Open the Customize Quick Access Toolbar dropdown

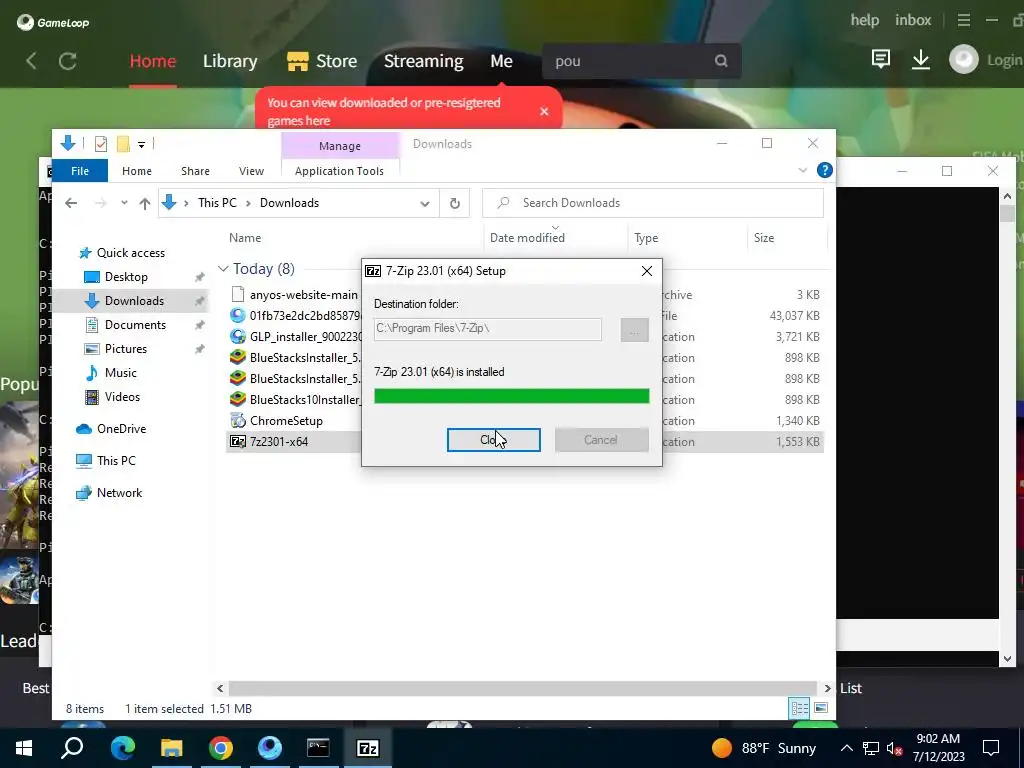pos(141,144)
